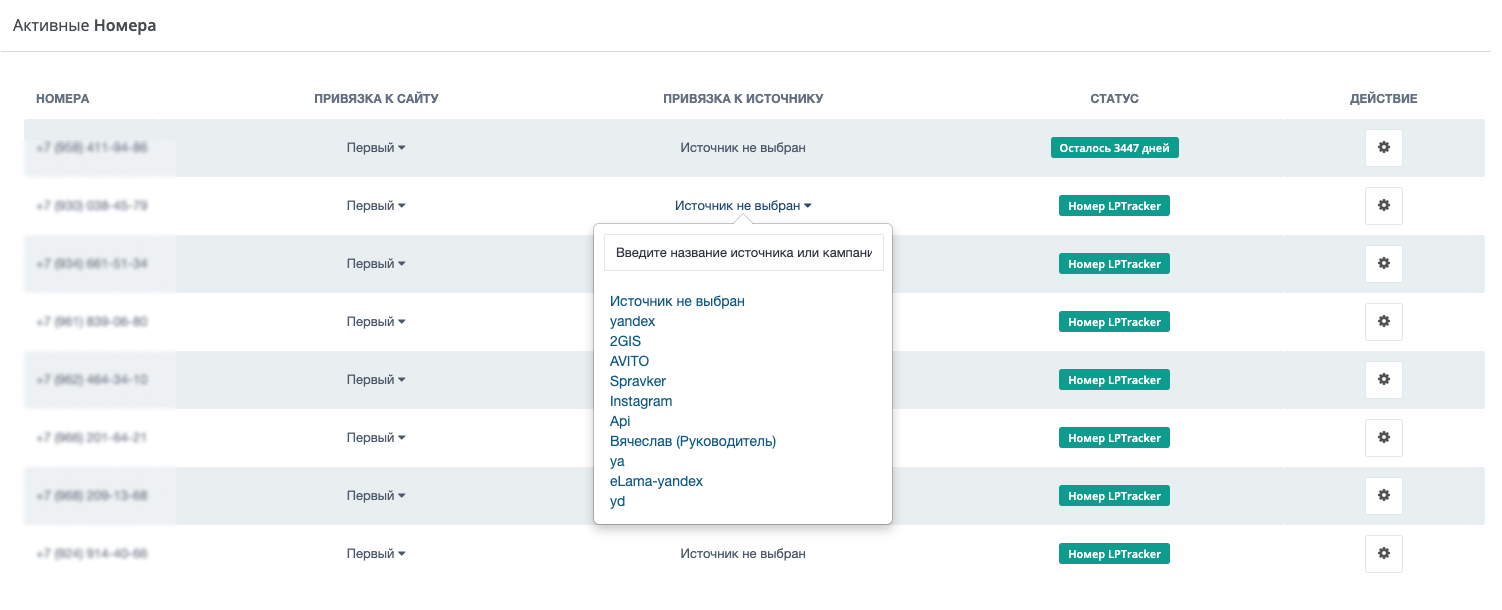Pick AVITO as the source

coord(630,361)
